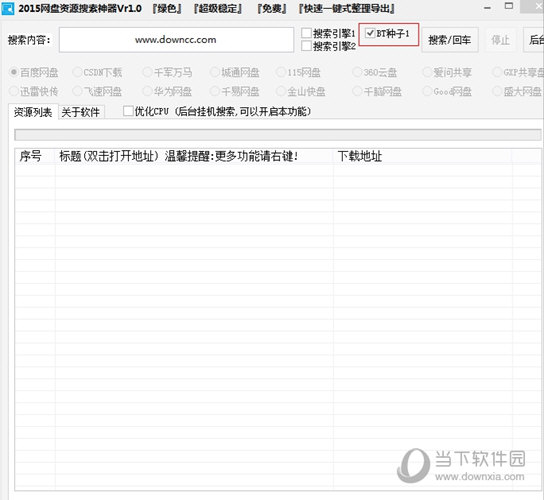Select the 360云盘 radio button
Viewport: 544px width, 500px height.
click(x=357, y=73)
